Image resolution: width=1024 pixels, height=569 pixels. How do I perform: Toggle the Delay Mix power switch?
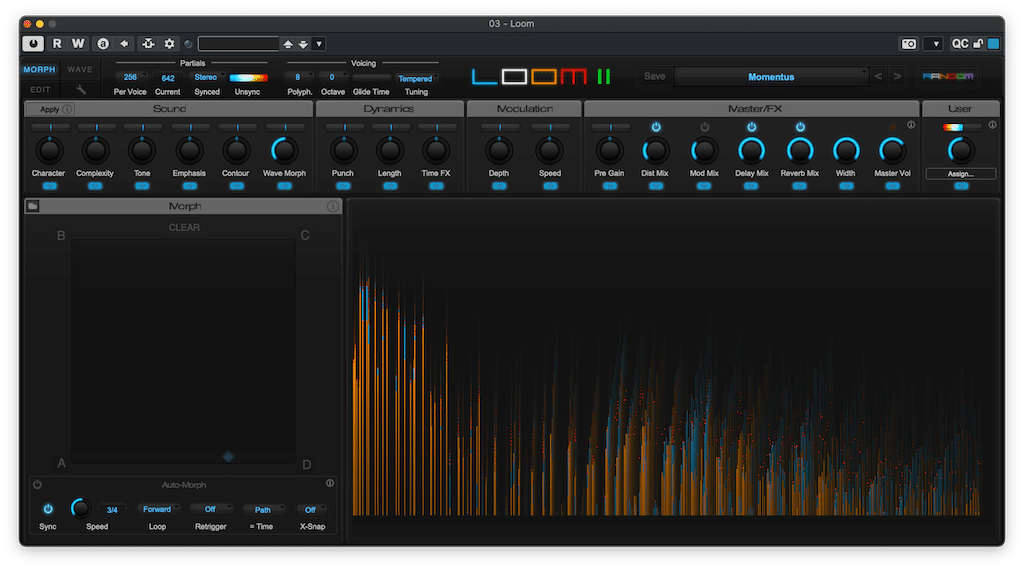(x=752, y=127)
